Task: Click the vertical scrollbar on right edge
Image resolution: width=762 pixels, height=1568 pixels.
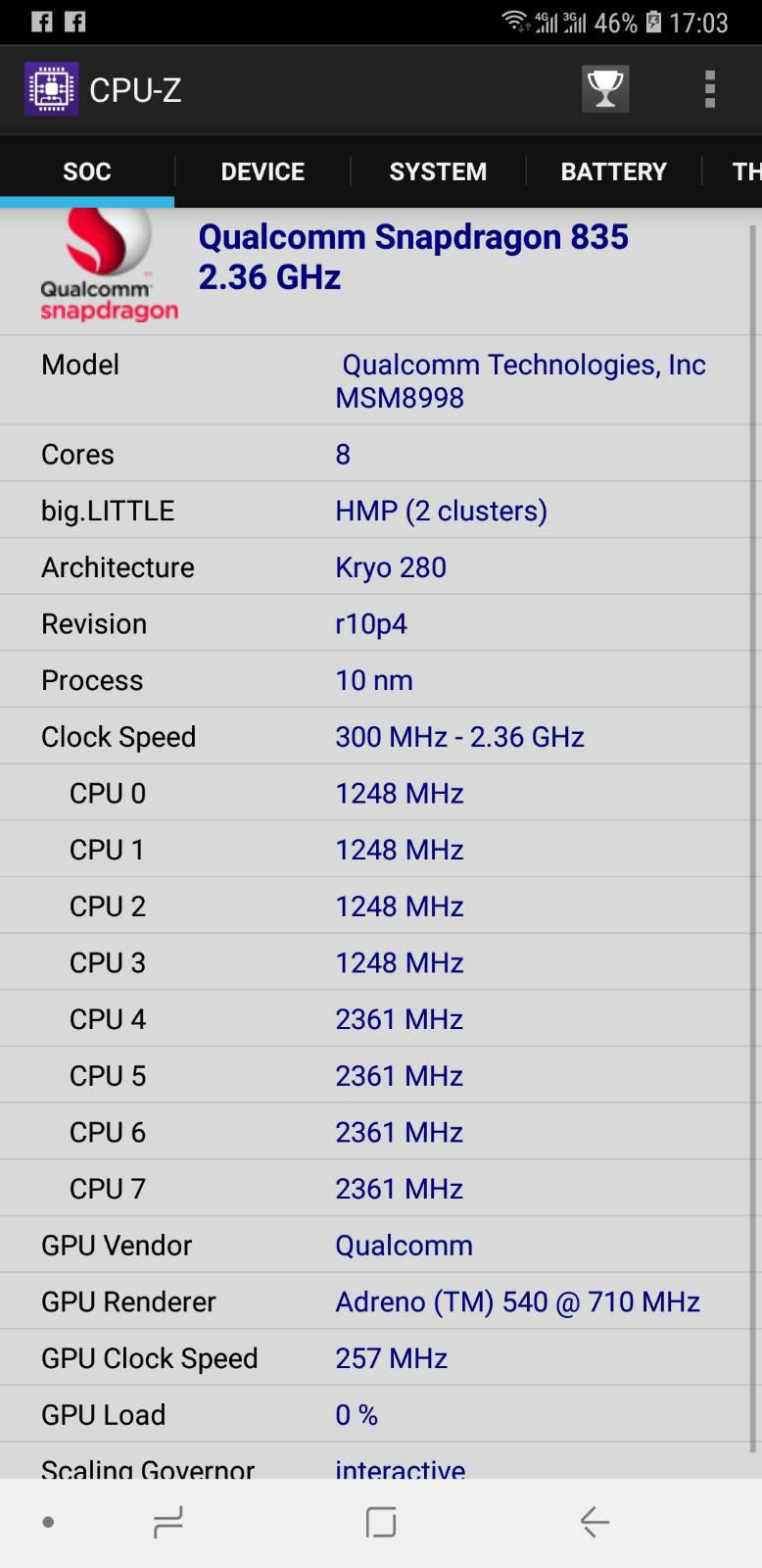Action: point(752,838)
